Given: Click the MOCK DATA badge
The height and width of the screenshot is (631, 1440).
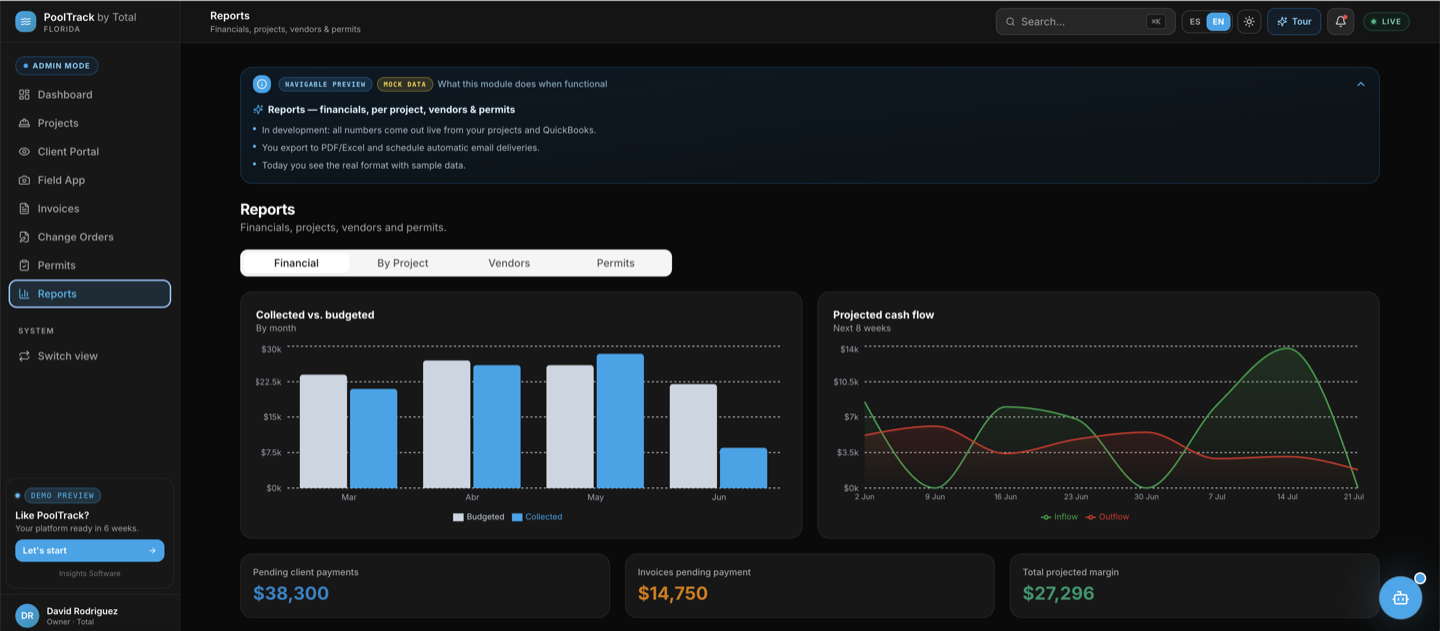Looking at the screenshot, I should tap(405, 84).
